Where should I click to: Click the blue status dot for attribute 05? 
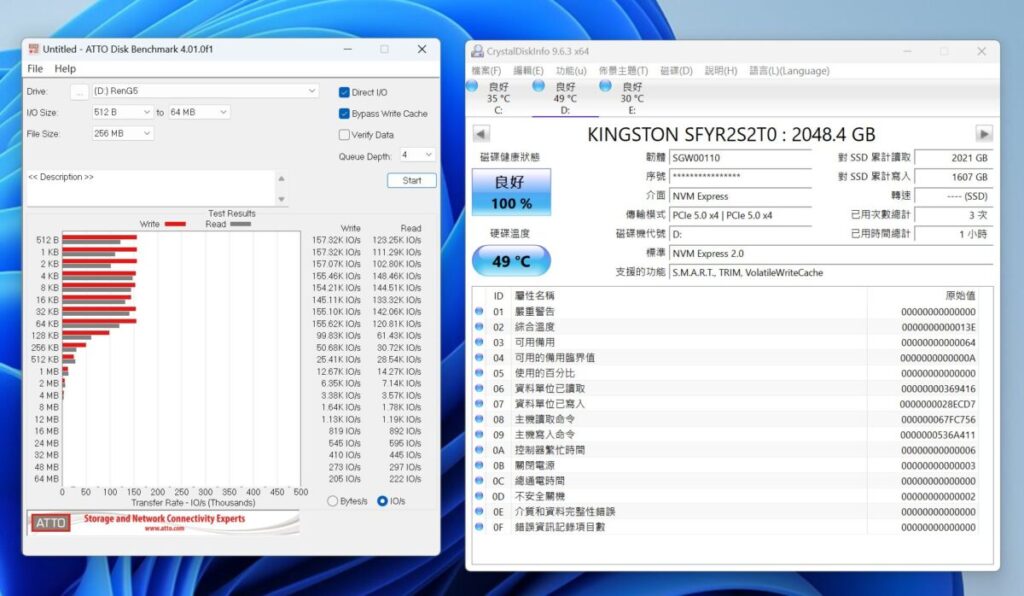pos(479,373)
